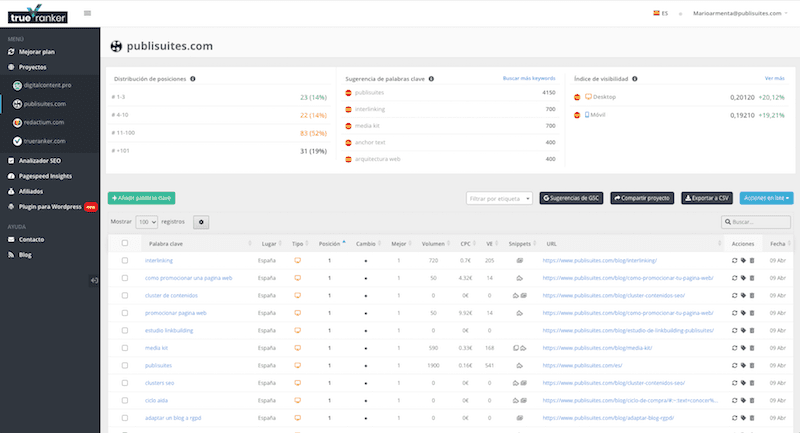Check the promocionar pagina web row checkbox
The image size is (800, 433).
pyautogui.click(x=124, y=313)
